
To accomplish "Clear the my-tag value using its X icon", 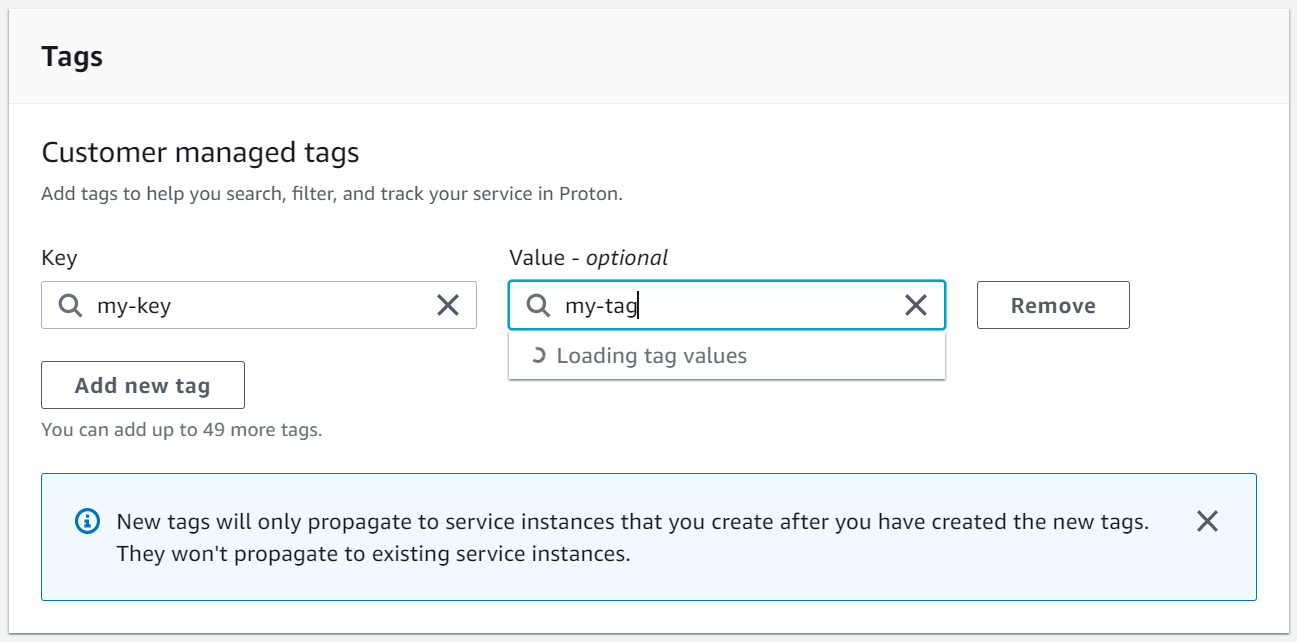I will [x=915, y=305].
